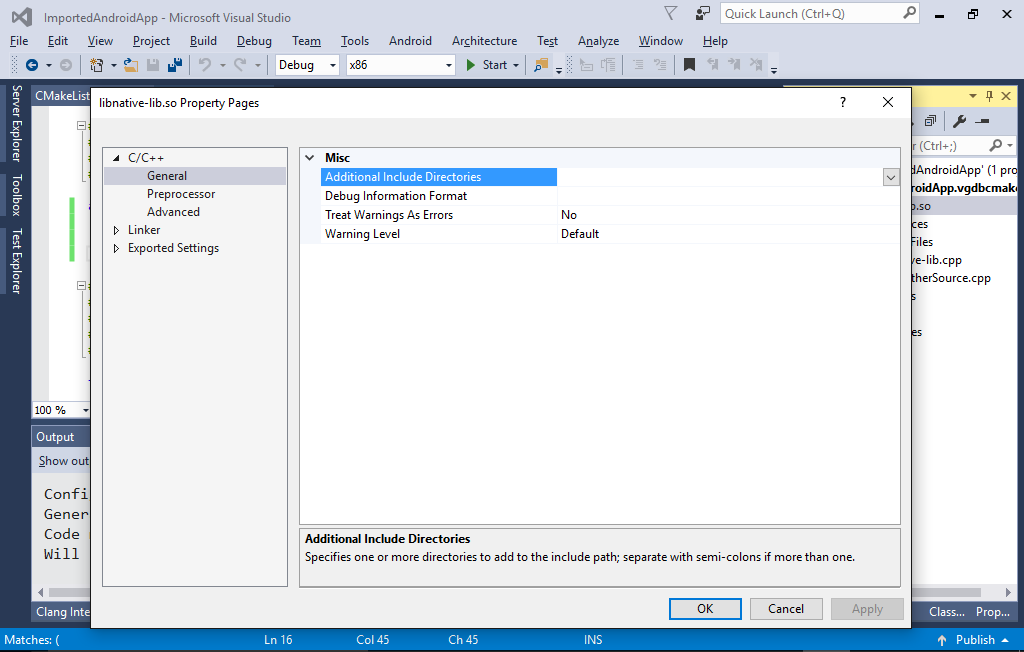Open the Architecture menu
Screen dimensions: 1024x652
[x=484, y=41]
